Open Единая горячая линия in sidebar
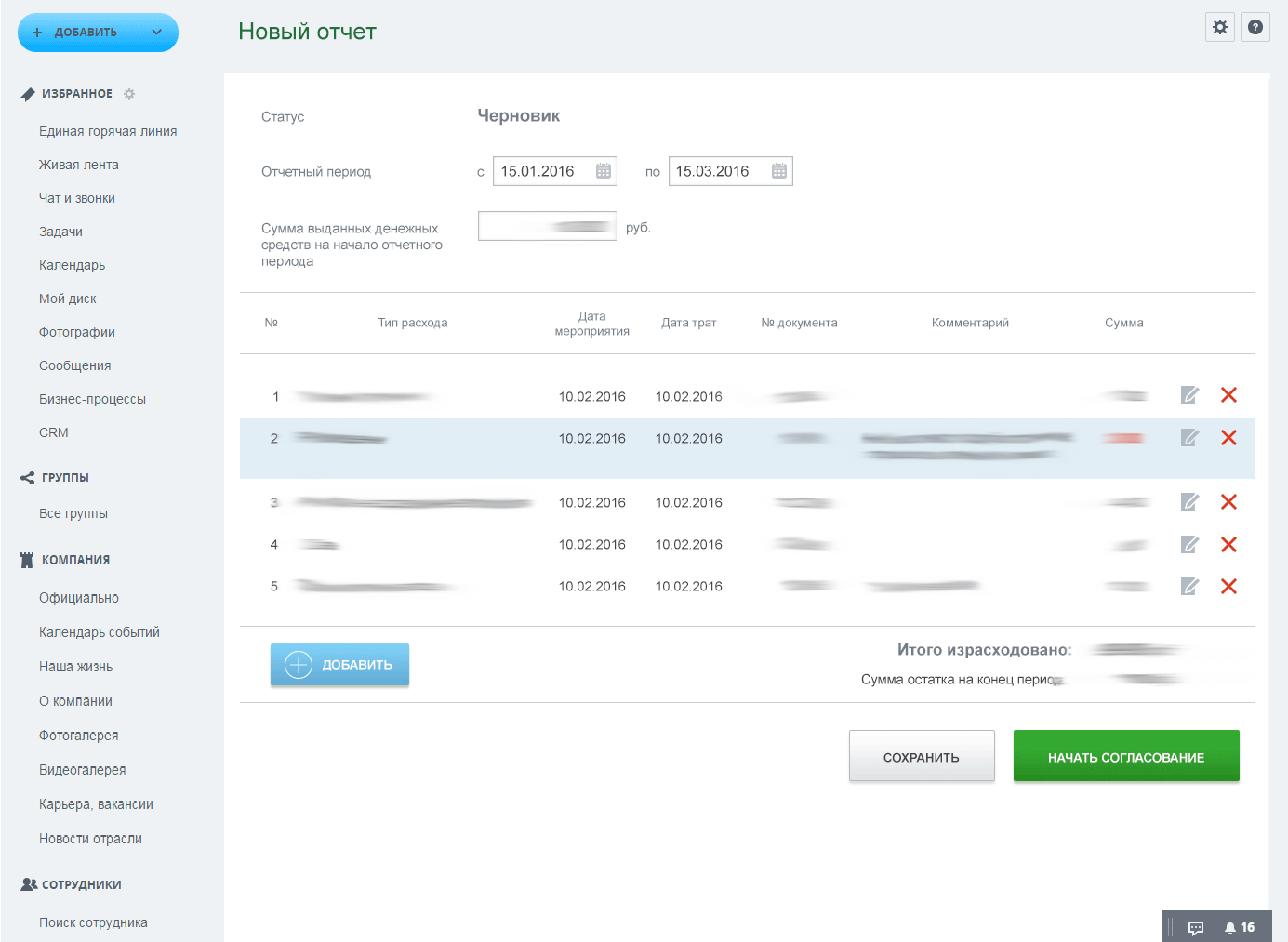 (108, 131)
